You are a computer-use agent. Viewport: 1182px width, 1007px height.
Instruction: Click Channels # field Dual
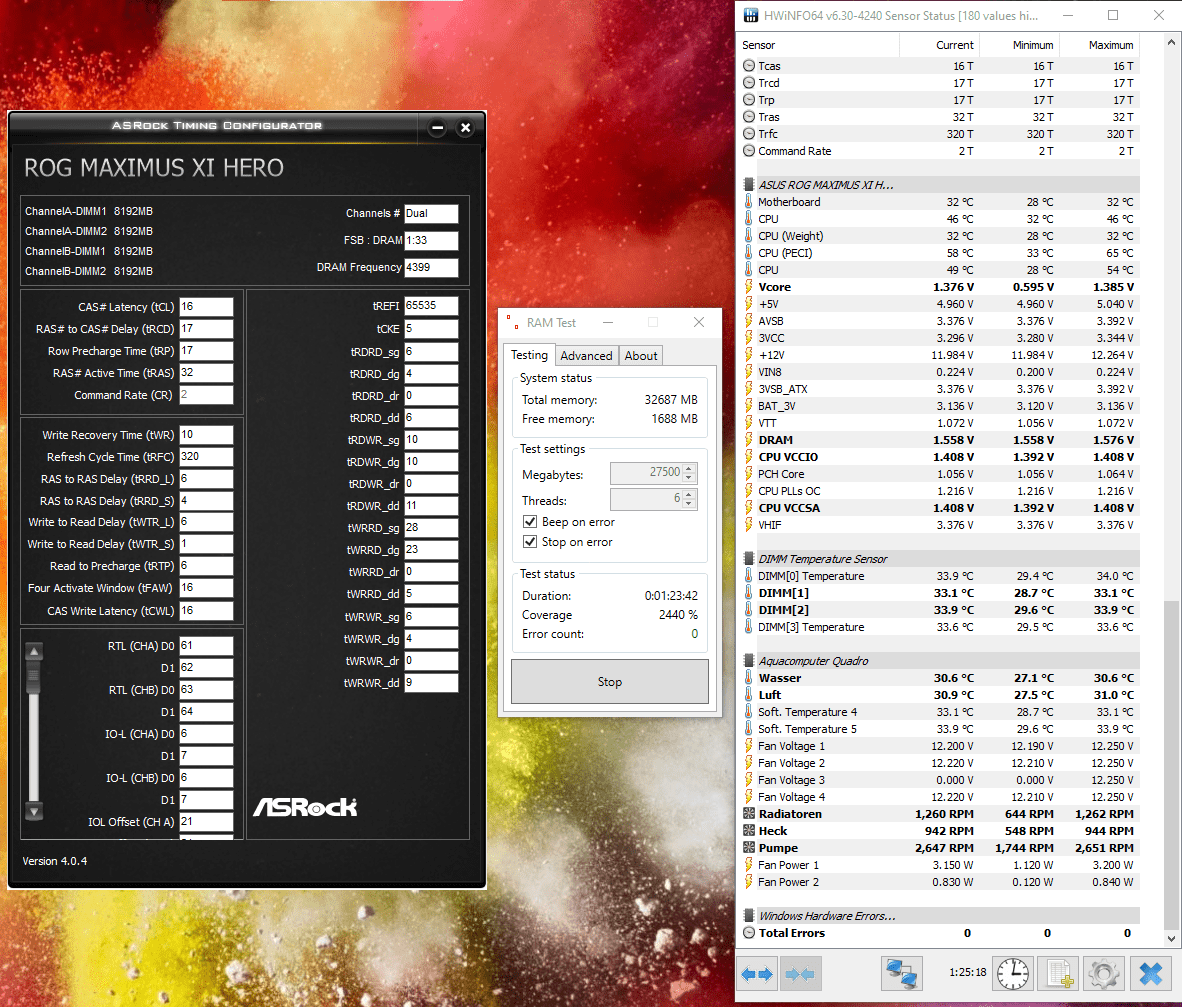coord(430,213)
